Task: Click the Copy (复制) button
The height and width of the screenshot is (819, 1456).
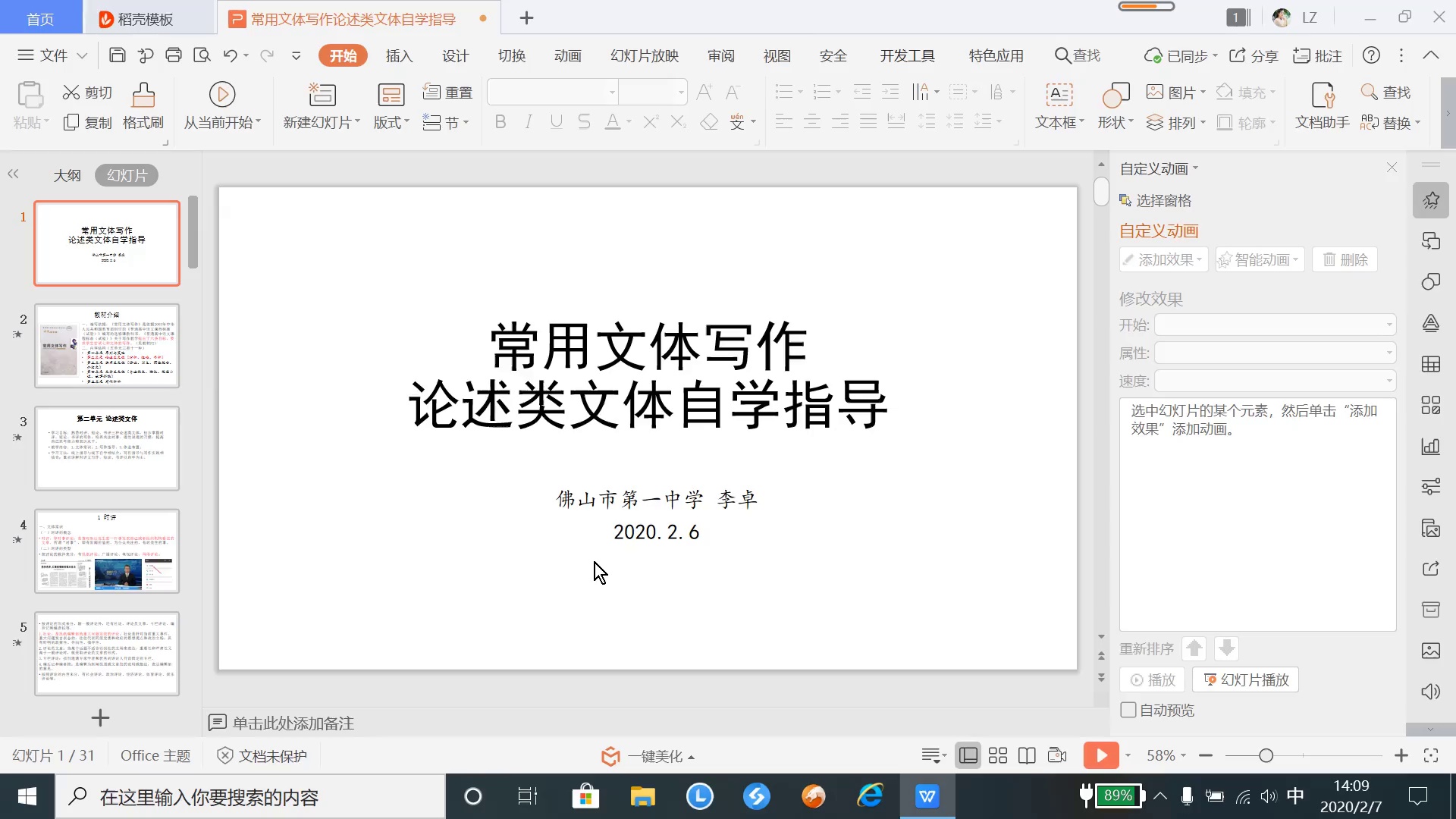Action: coord(88,122)
